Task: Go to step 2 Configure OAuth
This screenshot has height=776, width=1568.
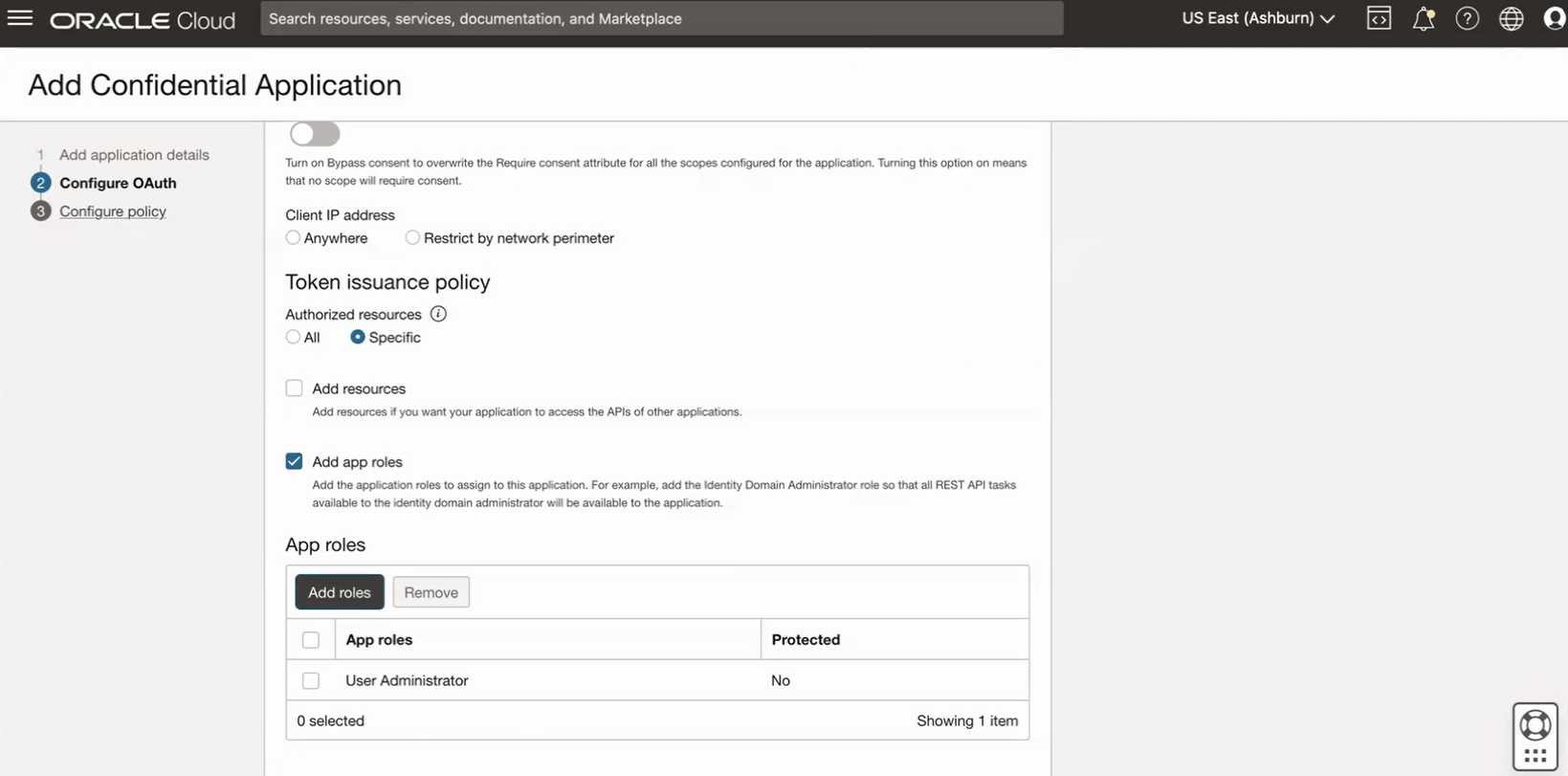Action: pyautogui.click(x=118, y=183)
